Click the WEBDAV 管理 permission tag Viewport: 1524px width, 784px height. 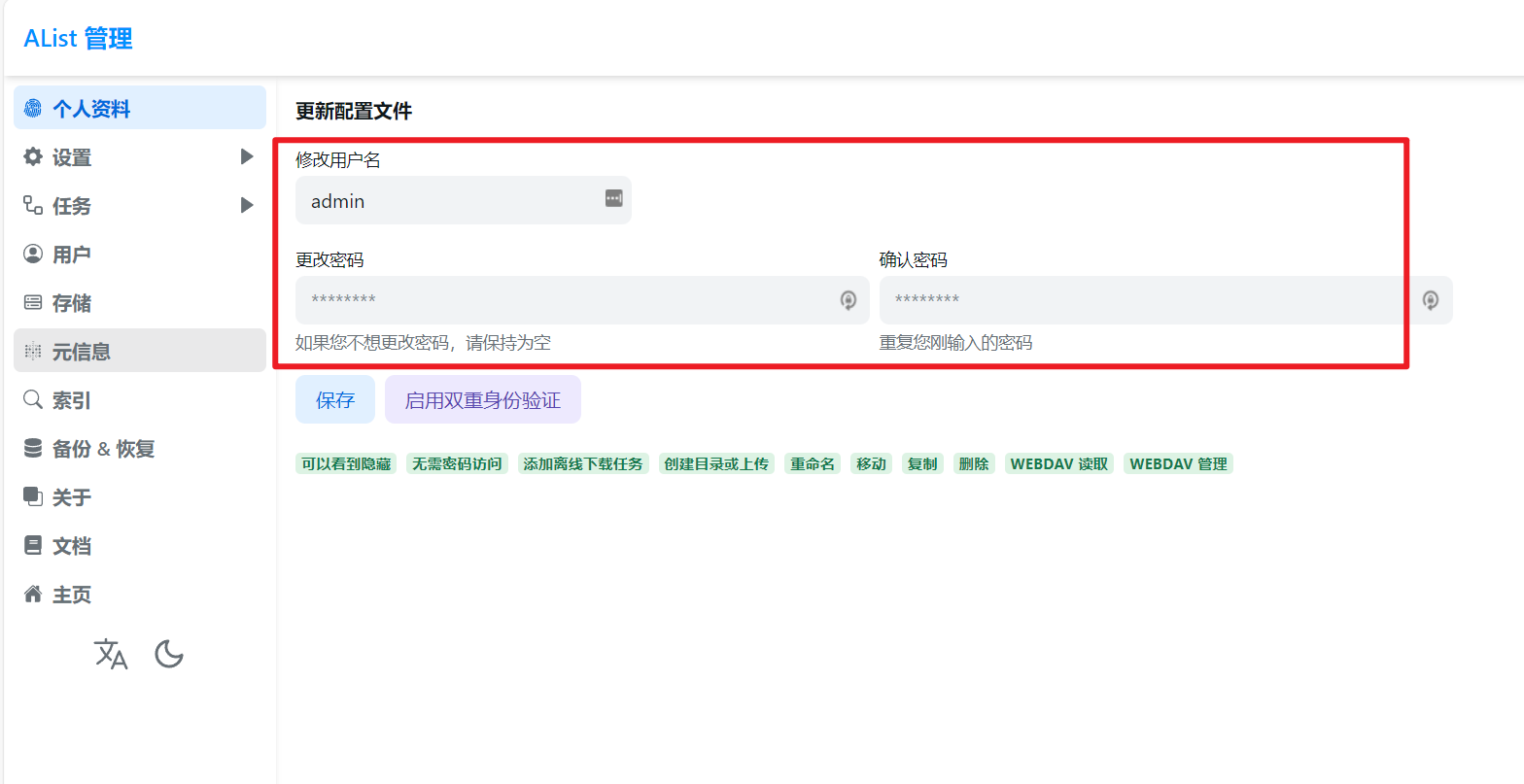pos(1178,463)
